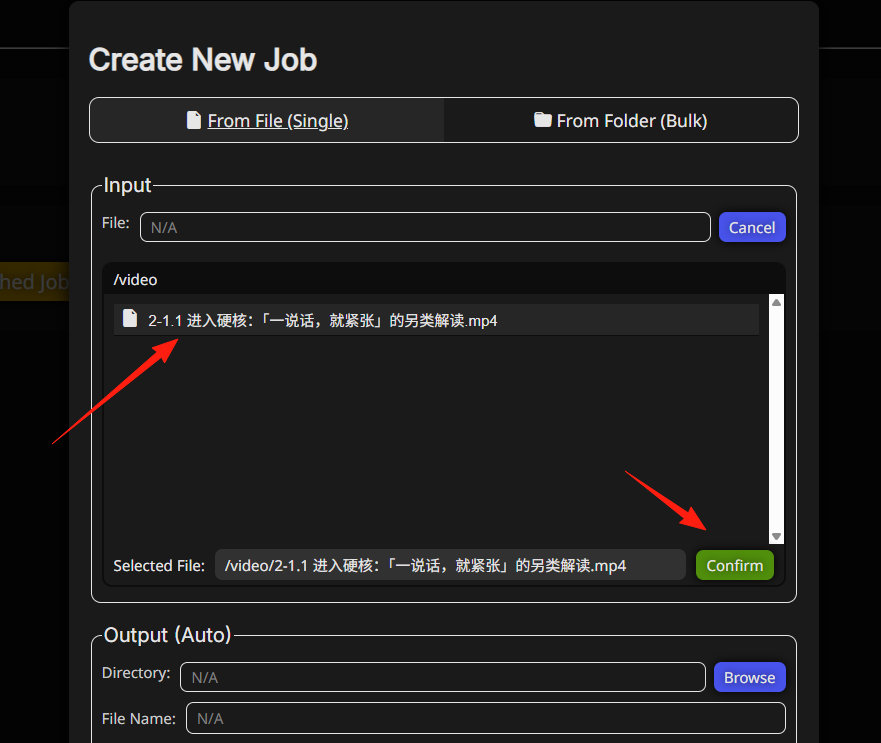Click the Output Directory field

[x=442, y=677]
